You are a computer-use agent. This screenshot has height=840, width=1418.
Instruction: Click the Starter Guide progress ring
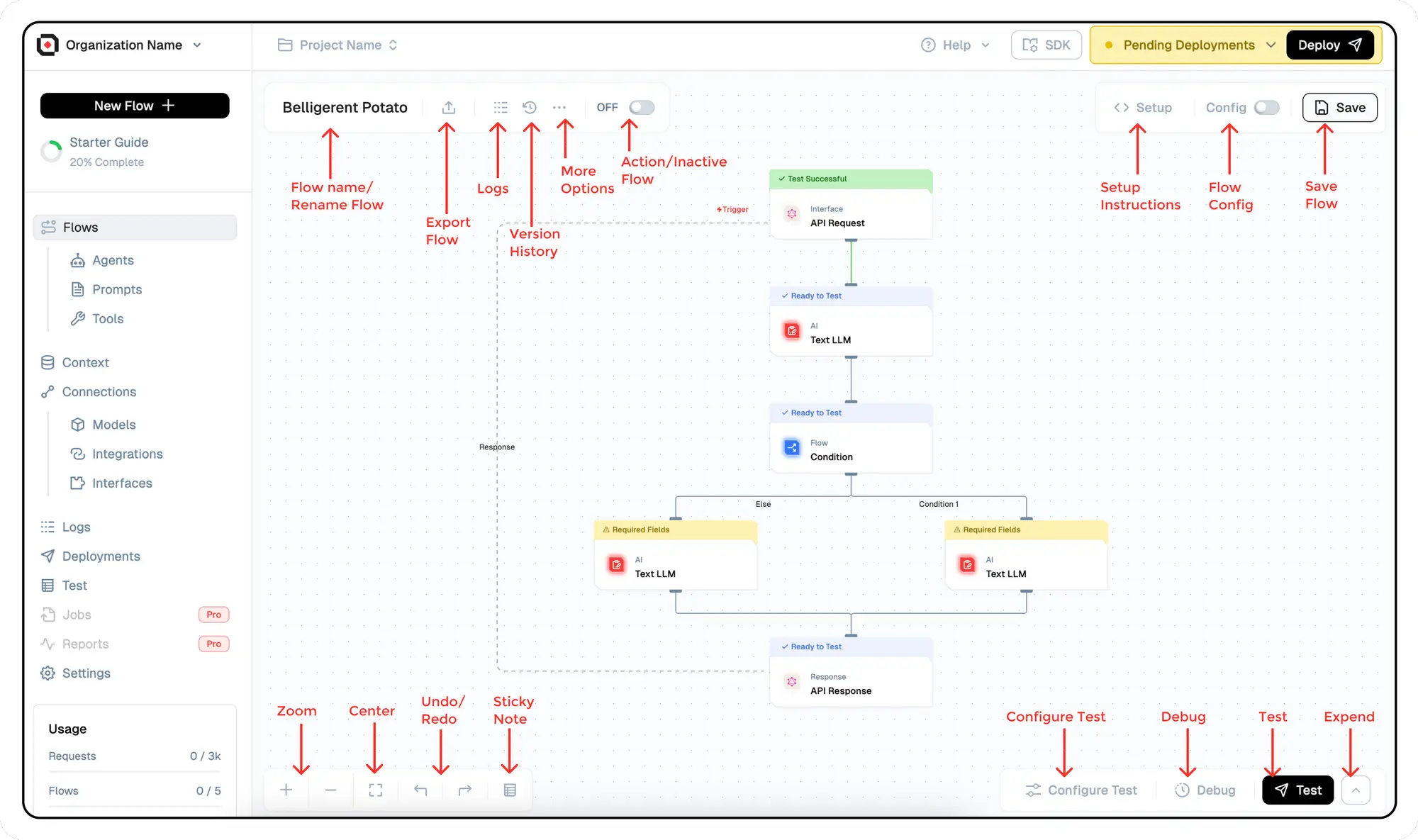[51, 151]
